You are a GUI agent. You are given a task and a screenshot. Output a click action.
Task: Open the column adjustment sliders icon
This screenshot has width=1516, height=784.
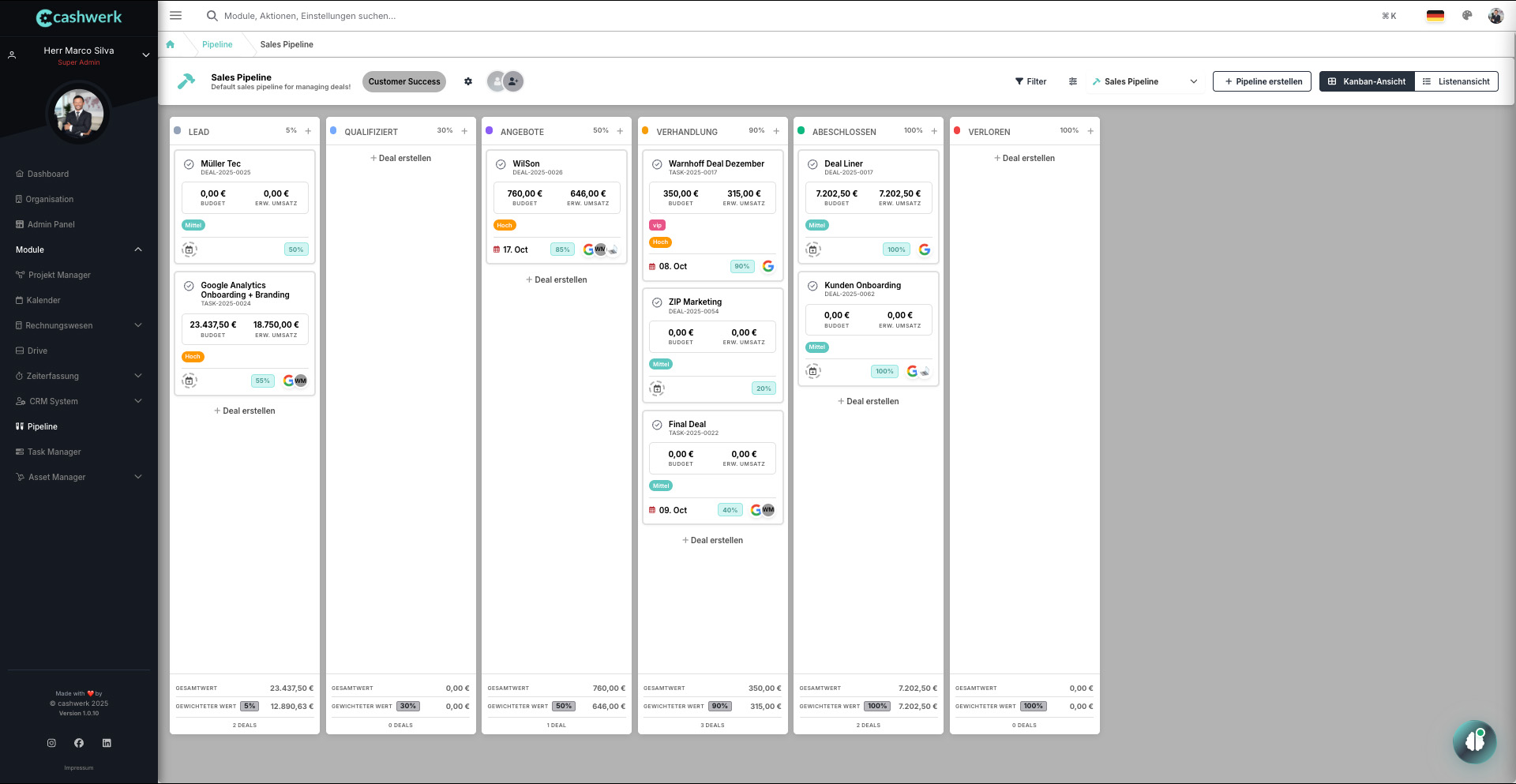(x=1073, y=81)
